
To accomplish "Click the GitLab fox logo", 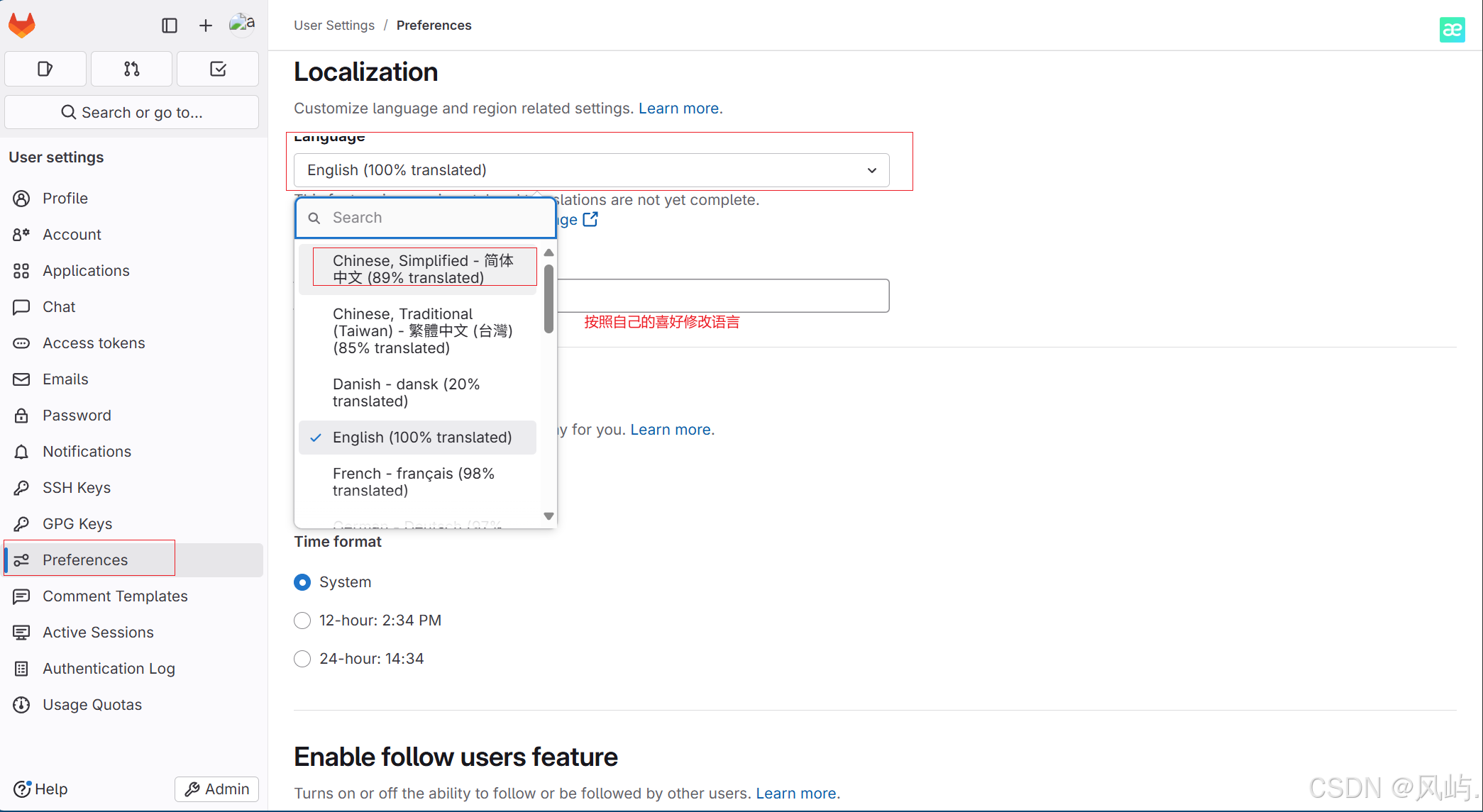I will [22, 26].
